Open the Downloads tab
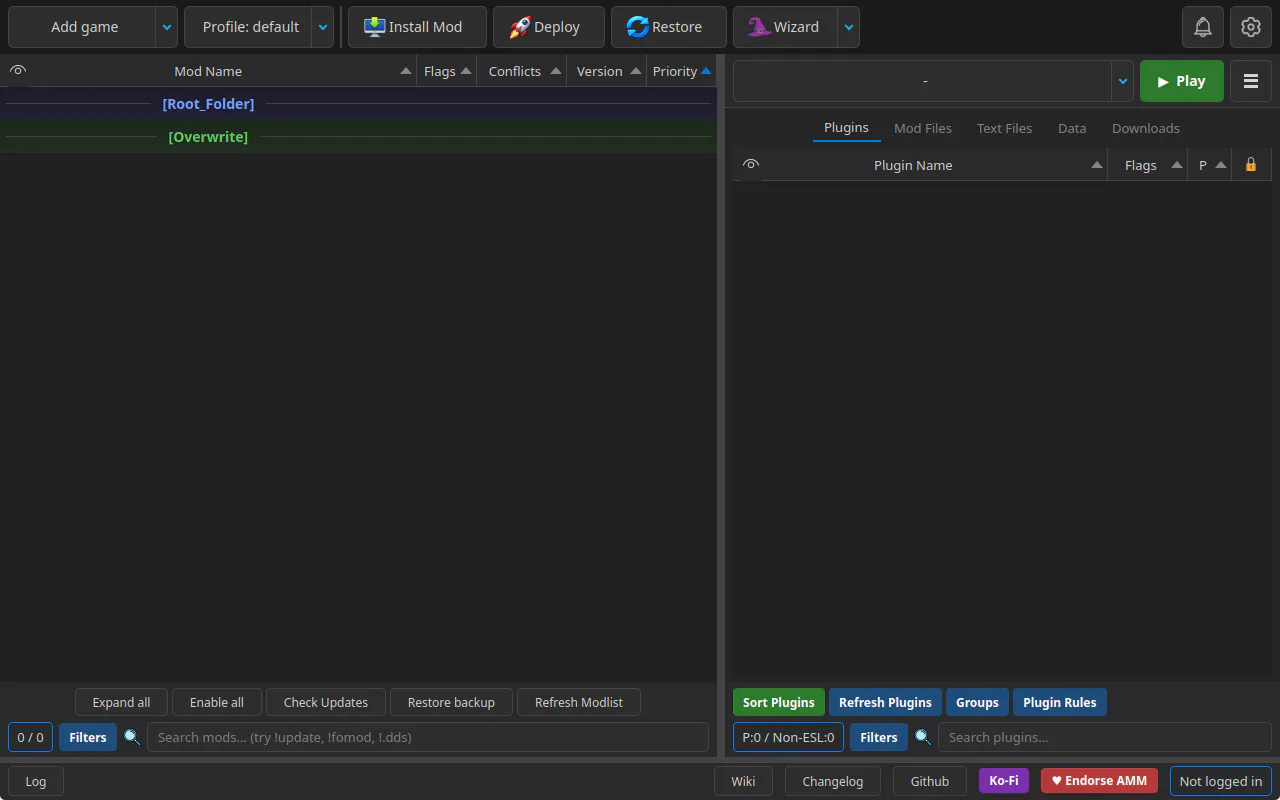Viewport: 1280px width, 800px height. (1146, 128)
